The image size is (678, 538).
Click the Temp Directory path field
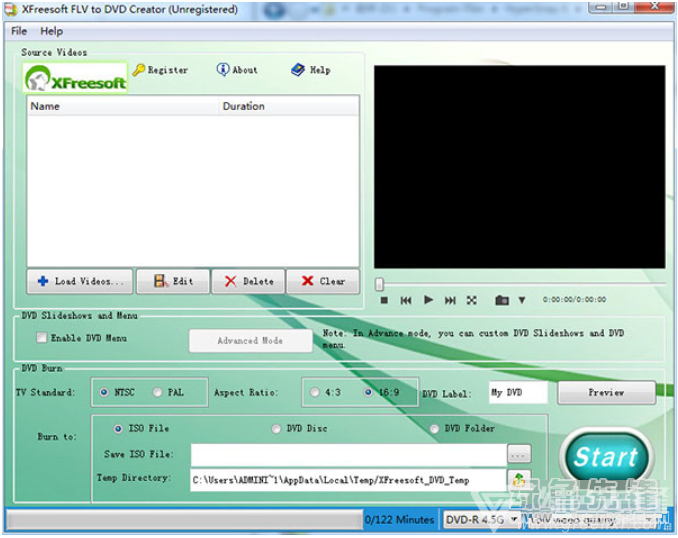tap(349, 480)
